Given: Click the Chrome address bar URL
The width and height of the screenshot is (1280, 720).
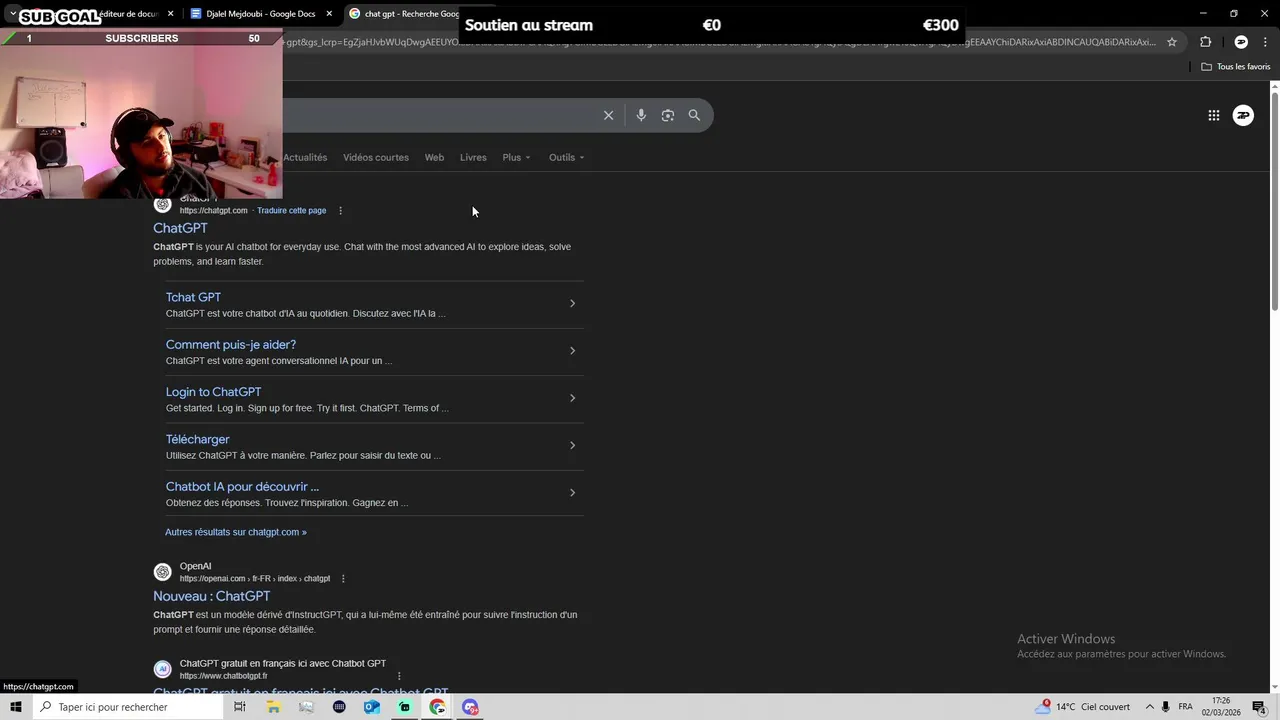Looking at the screenshot, I should tap(718, 42).
